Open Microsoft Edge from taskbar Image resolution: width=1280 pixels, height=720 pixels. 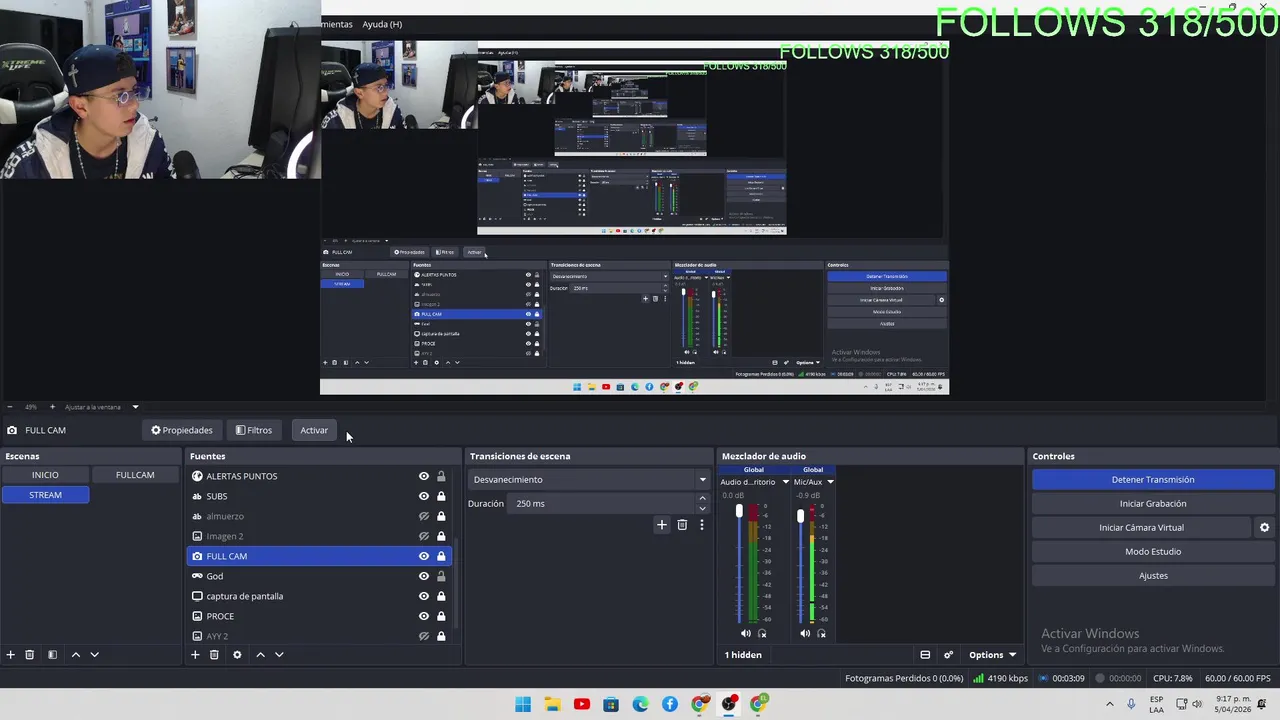click(x=640, y=704)
